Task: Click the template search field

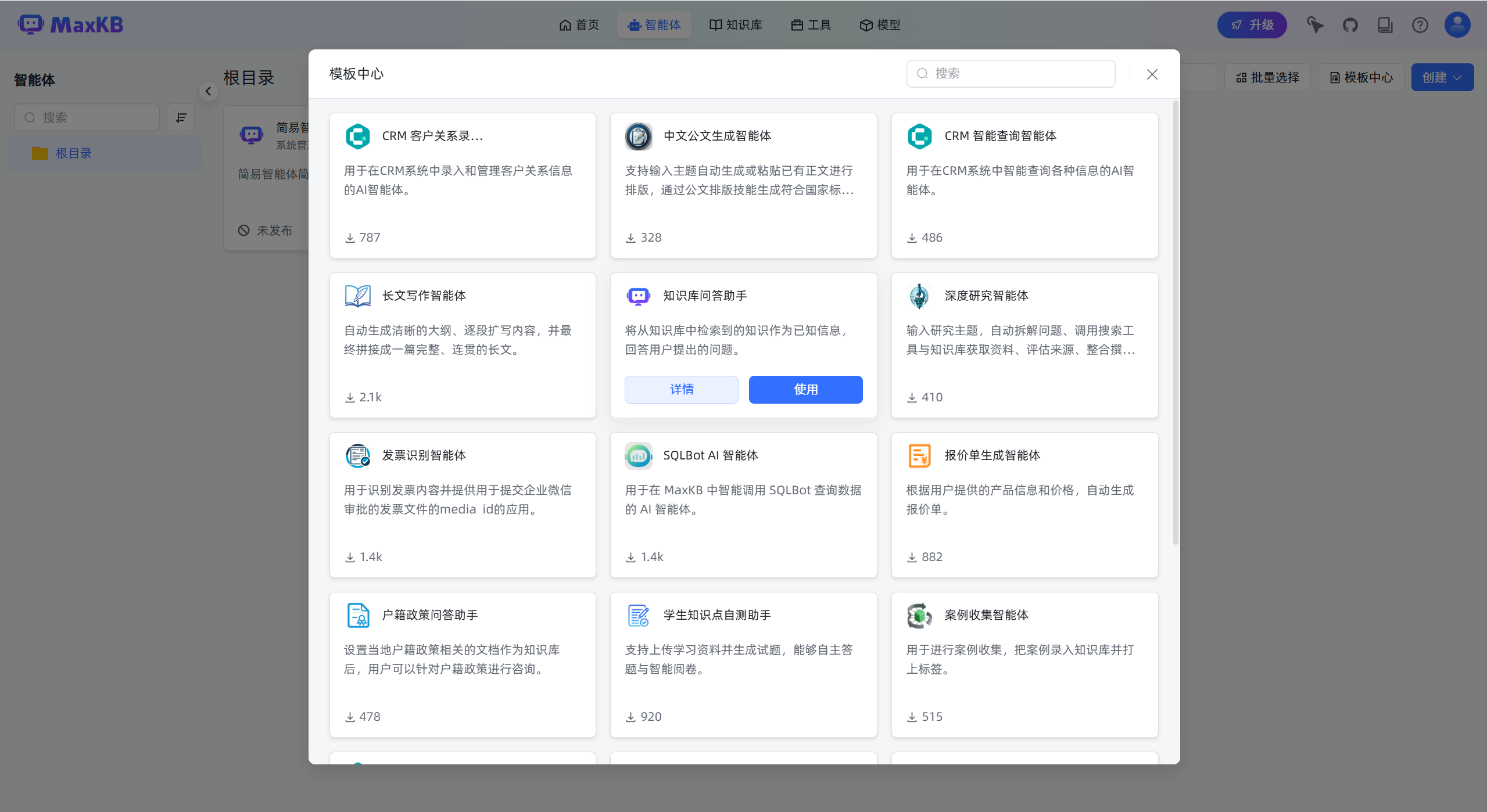Action: coord(1011,73)
